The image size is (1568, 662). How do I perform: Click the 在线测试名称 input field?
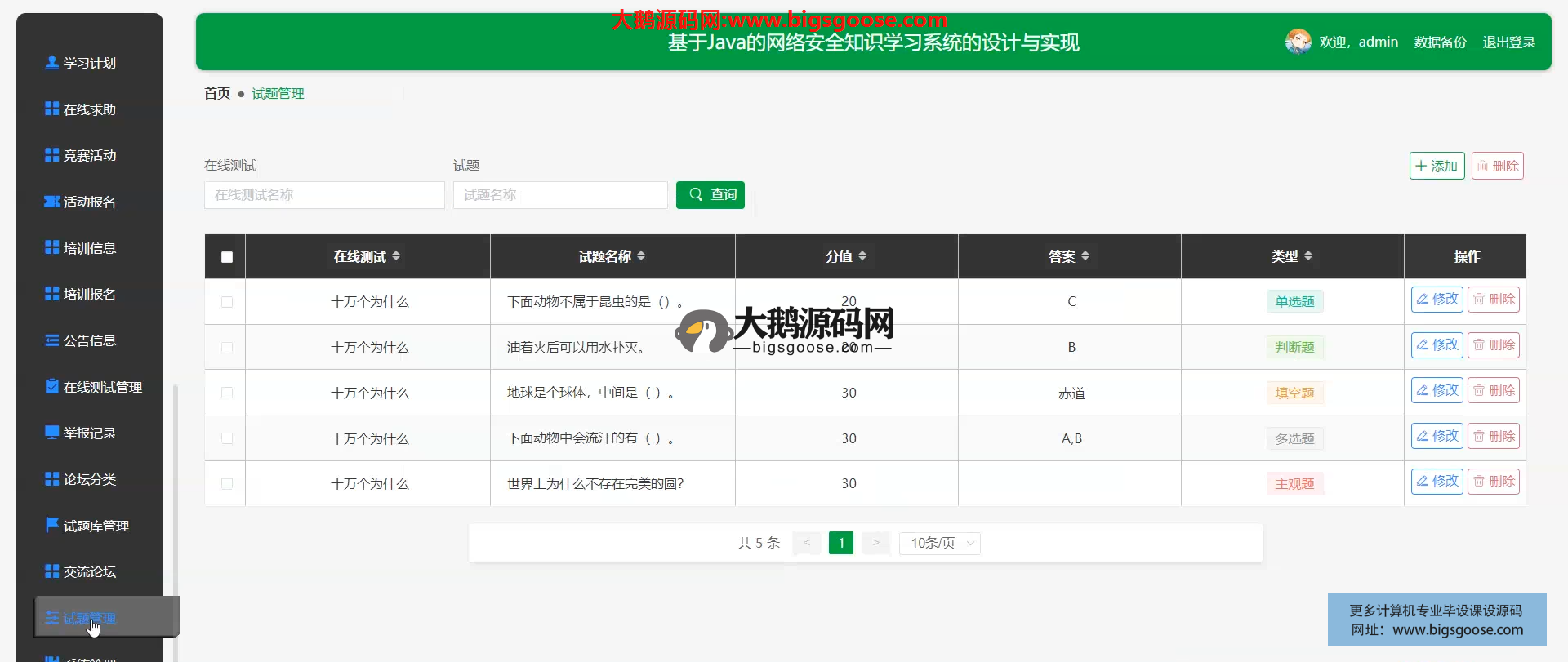click(x=324, y=195)
